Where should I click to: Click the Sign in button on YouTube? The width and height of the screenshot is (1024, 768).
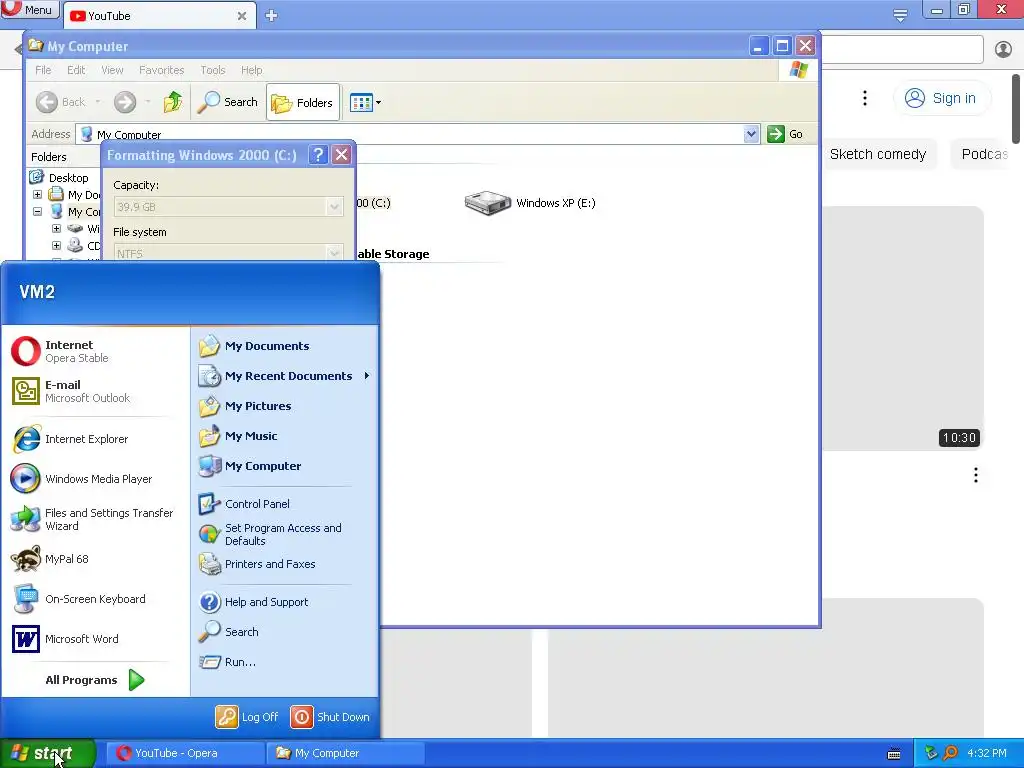tap(941, 98)
